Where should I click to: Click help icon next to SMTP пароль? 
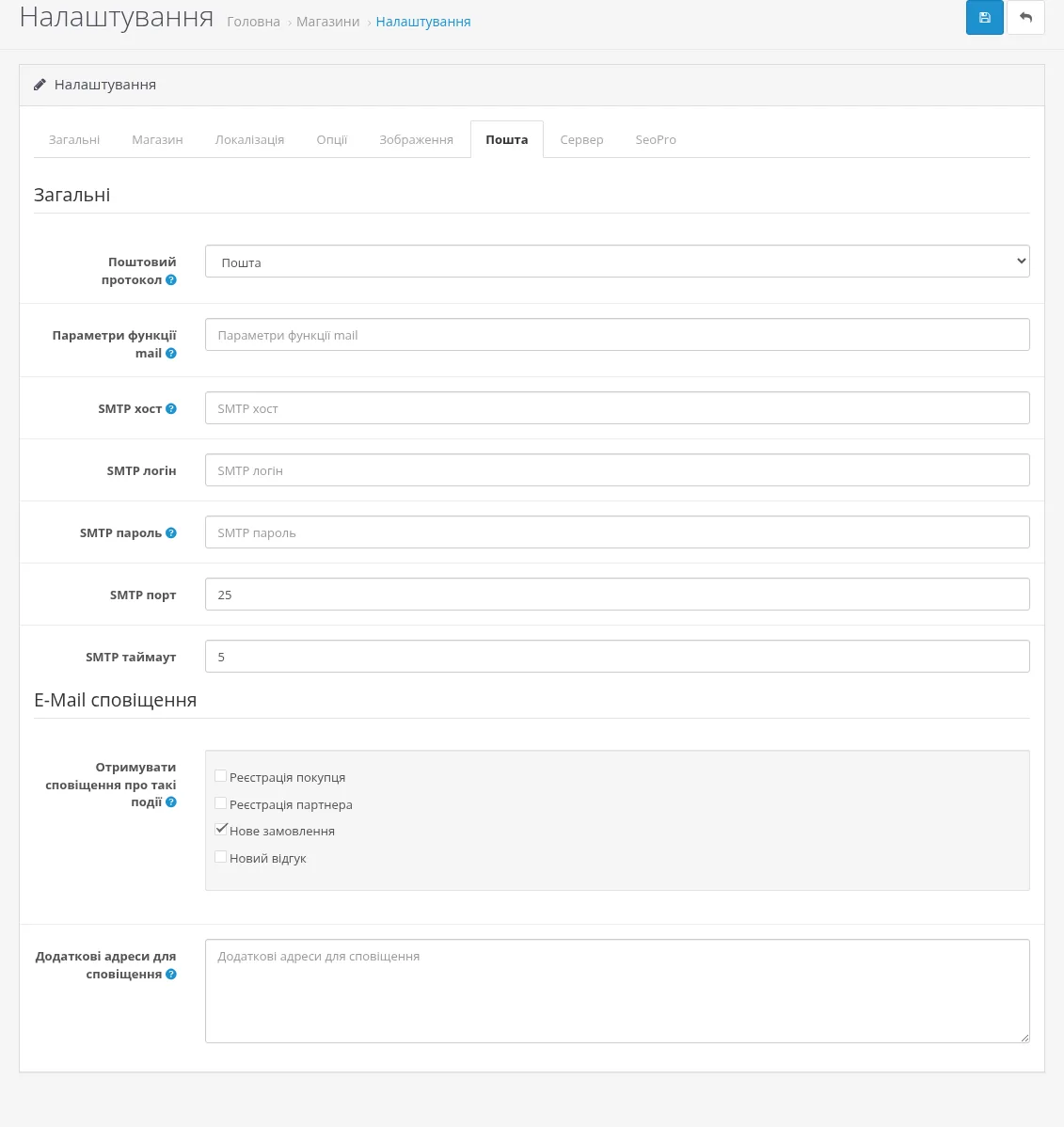(x=171, y=533)
